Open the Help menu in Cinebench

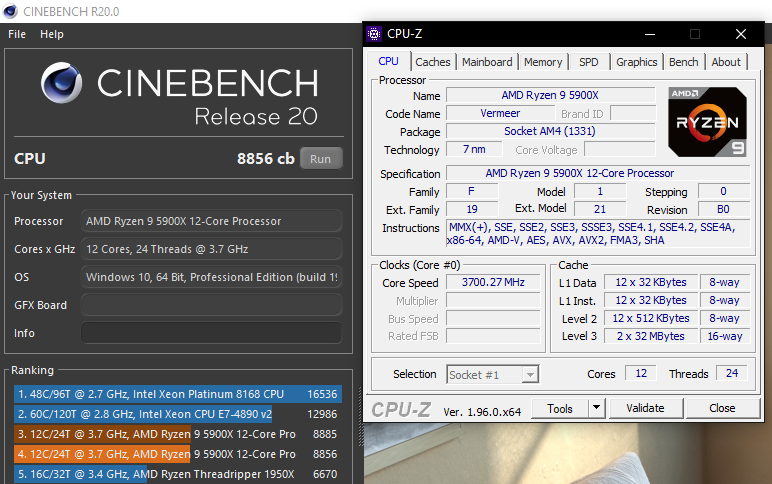click(52, 34)
